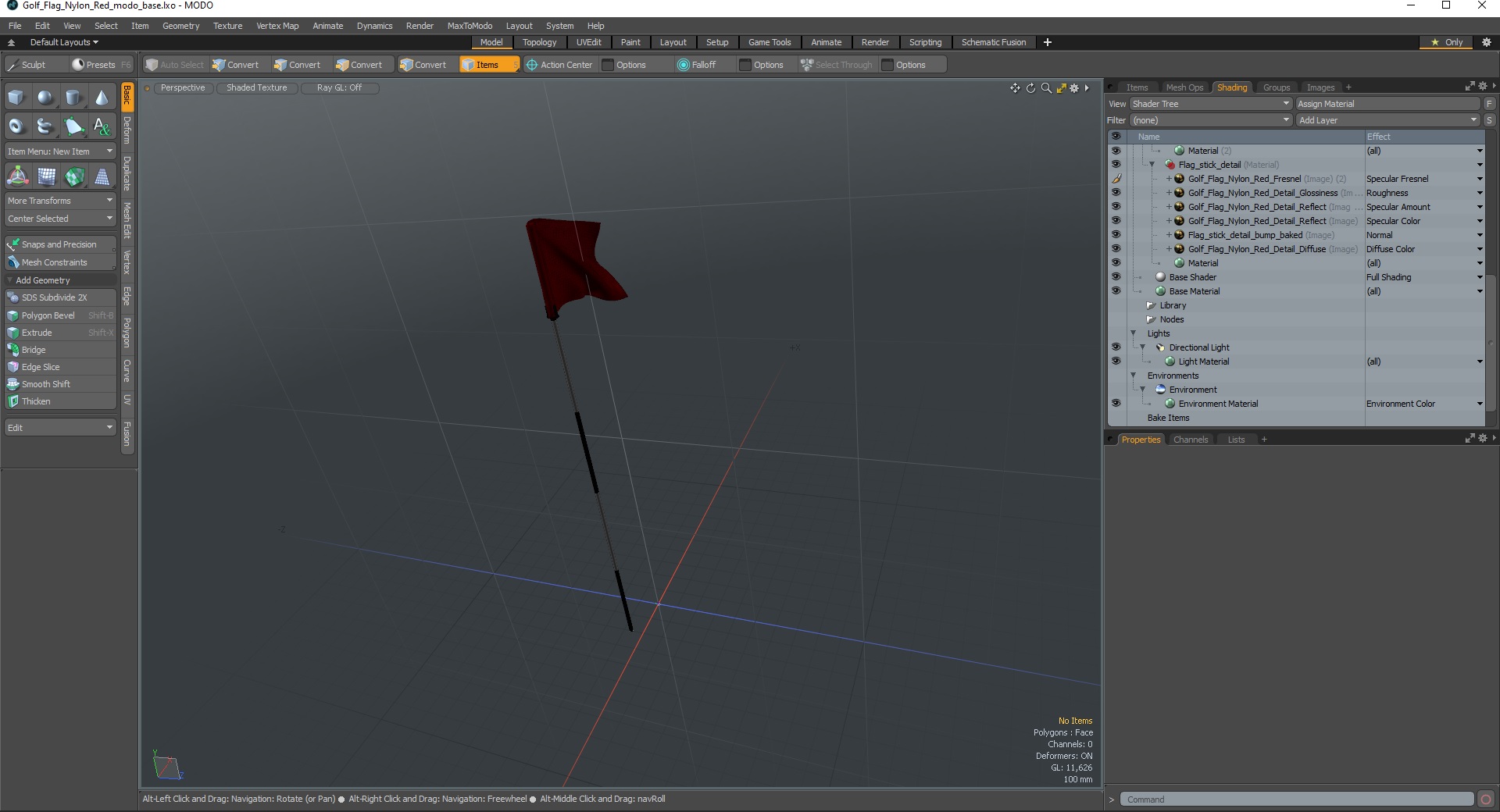Open viewport settings gear icon
This screenshot has width=1500, height=812.
[x=1074, y=88]
